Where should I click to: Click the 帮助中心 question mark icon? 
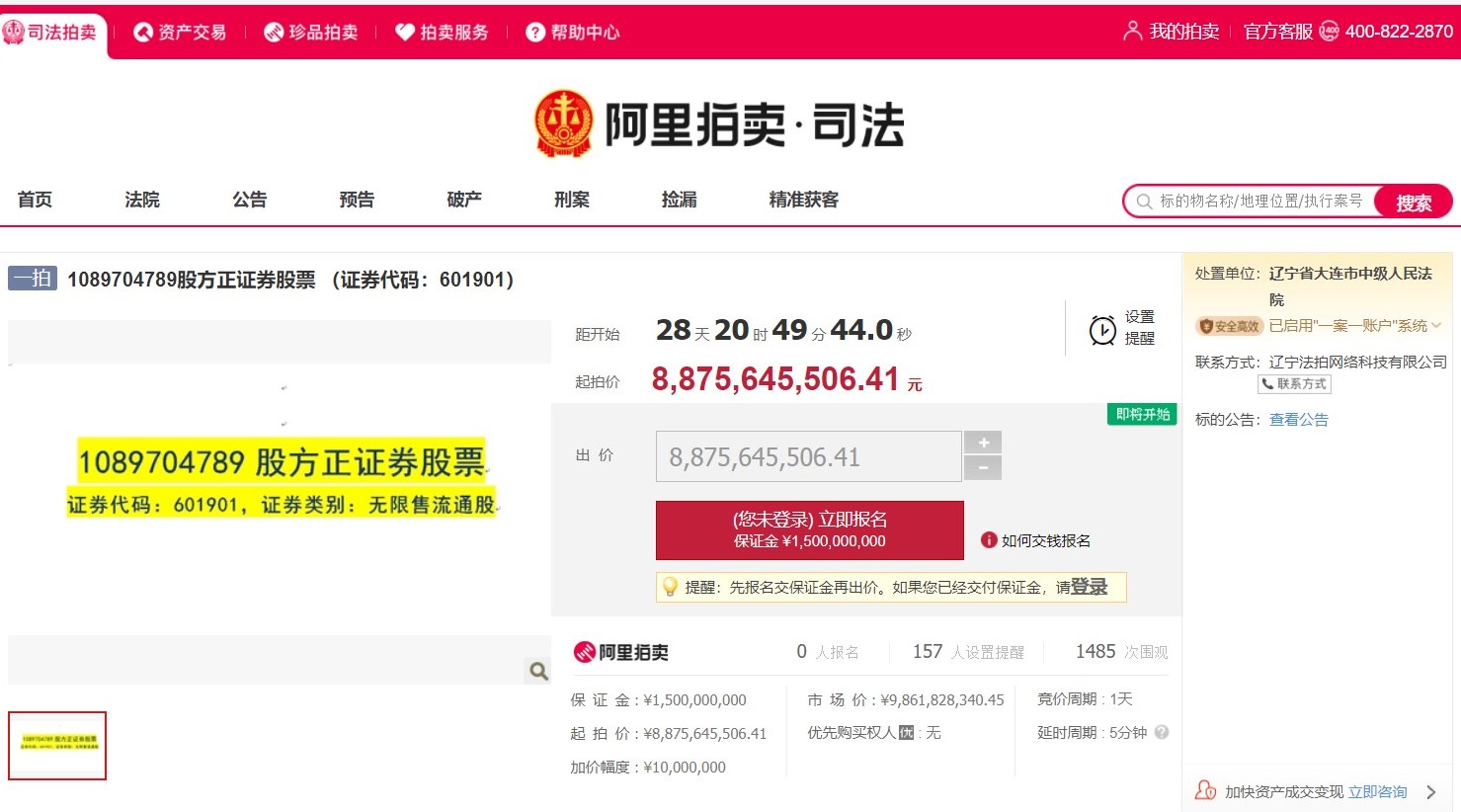pos(534,32)
